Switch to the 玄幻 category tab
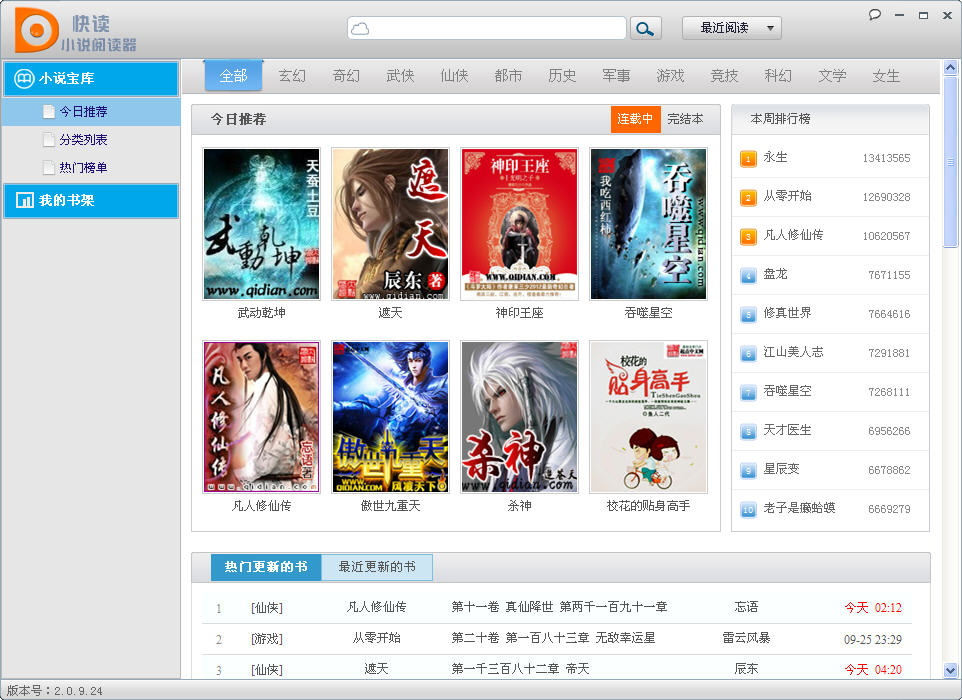962x700 pixels. 292,75
